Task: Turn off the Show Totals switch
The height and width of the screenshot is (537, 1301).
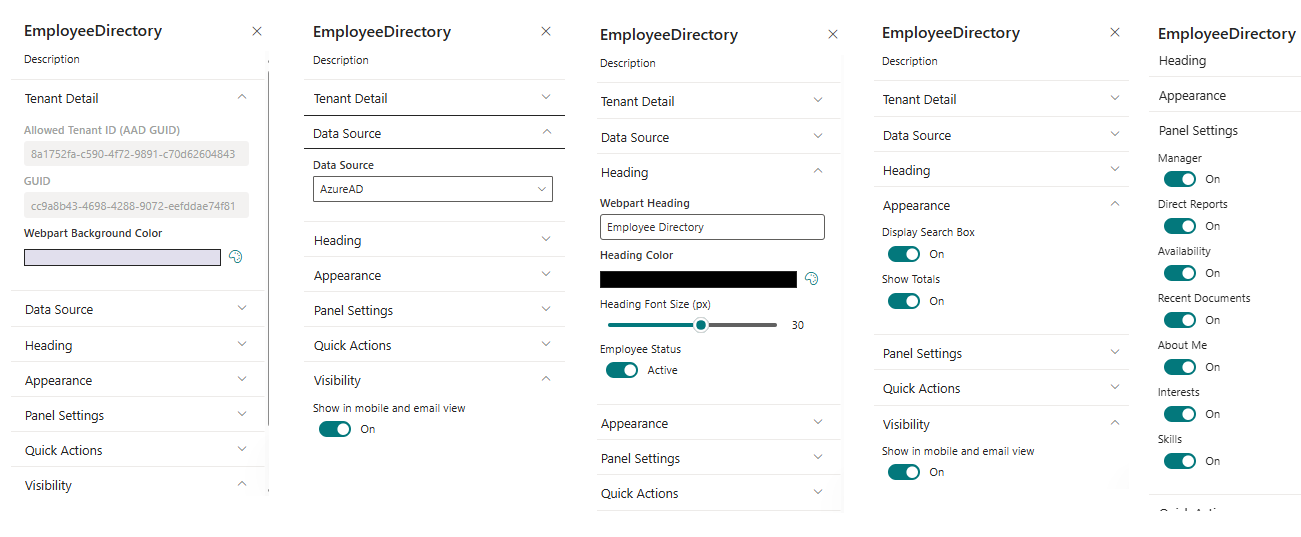Action: pos(904,301)
